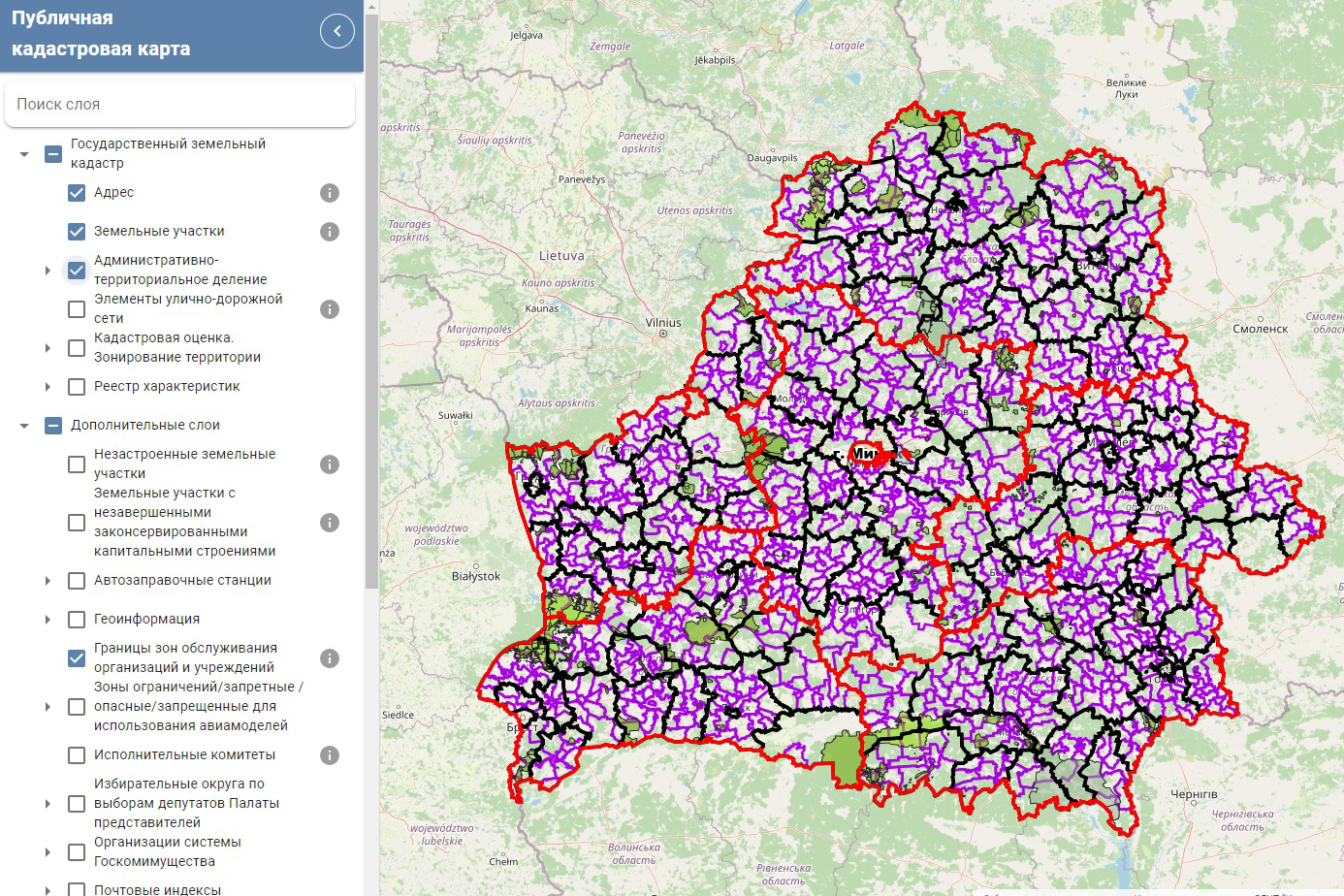Select the Реестр характеристик tree item
The width and height of the screenshot is (1344, 896).
point(167,387)
